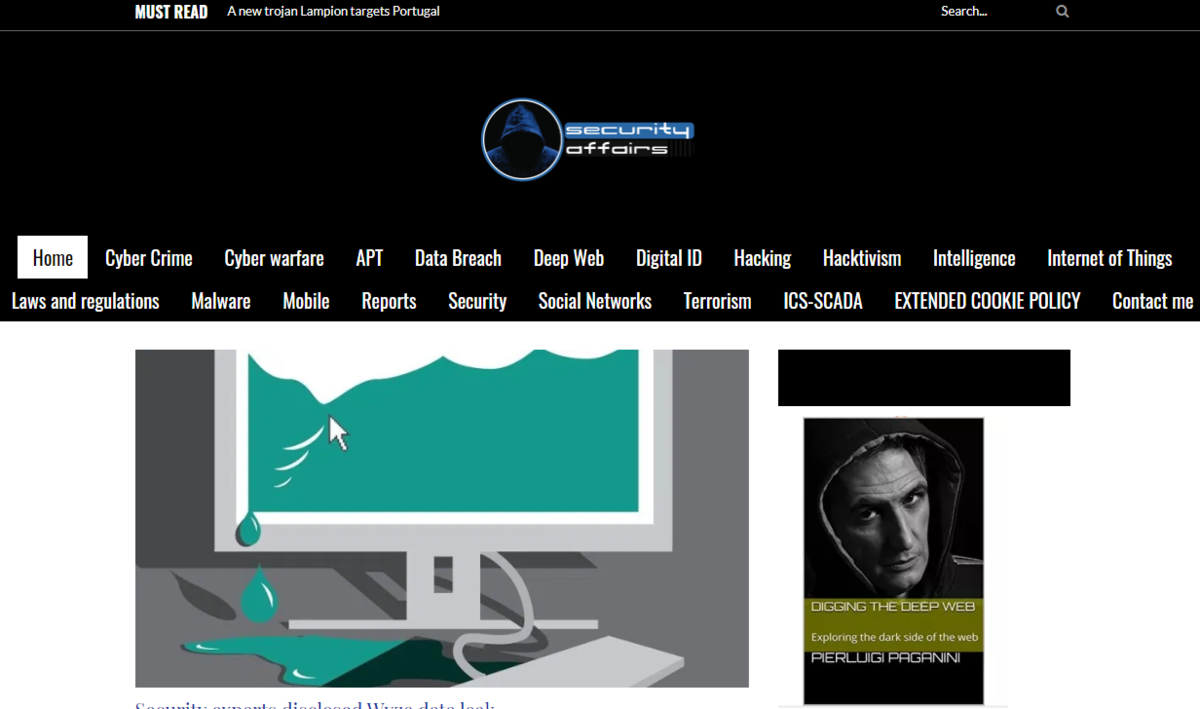Image resolution: width=1200 pixels, height=709 pixels.
Task: Open the EXTENDED COOKIE POLICY page
Action: click(987, 301)
